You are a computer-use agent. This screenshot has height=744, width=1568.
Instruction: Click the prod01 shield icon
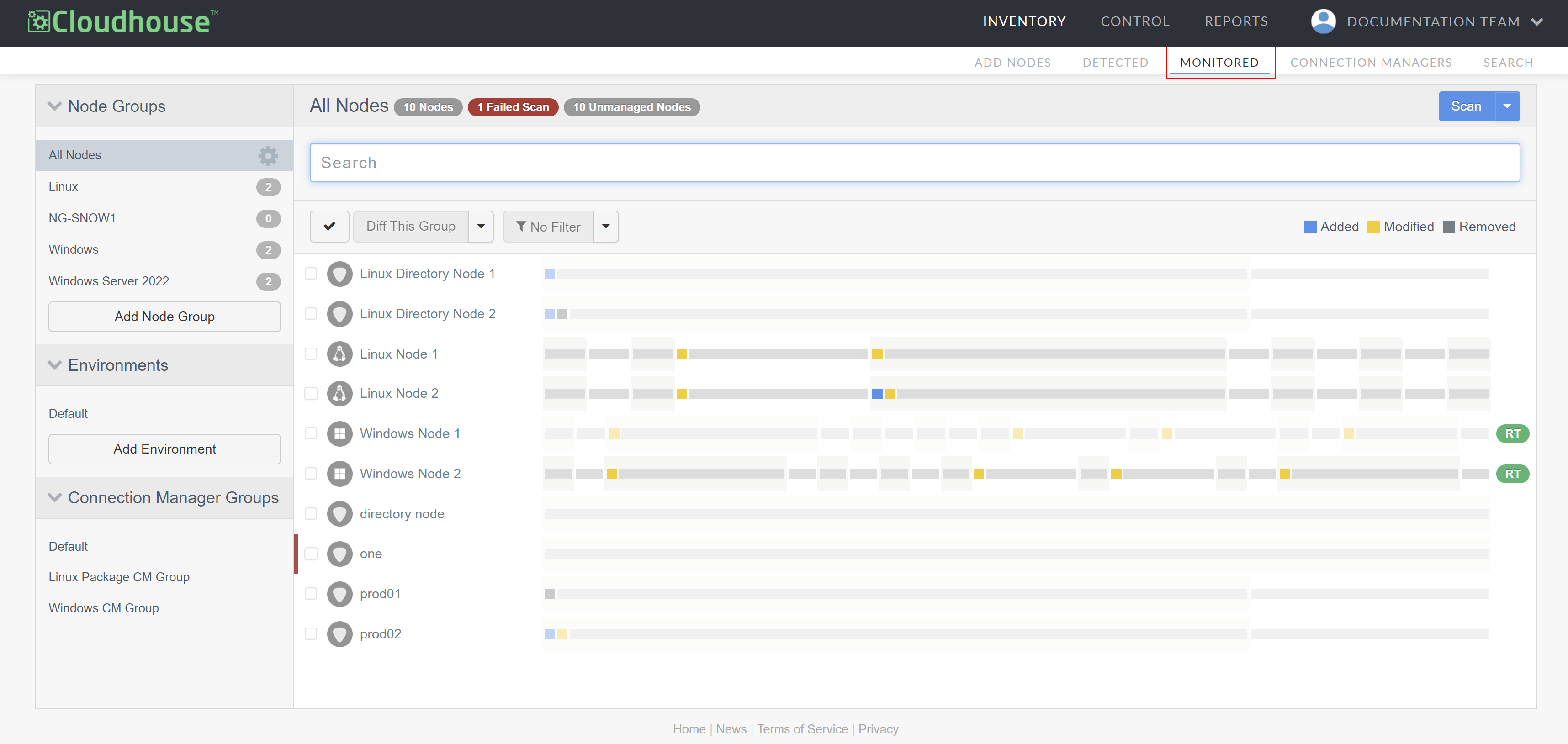pyautogui.click(x=339, y=594)
